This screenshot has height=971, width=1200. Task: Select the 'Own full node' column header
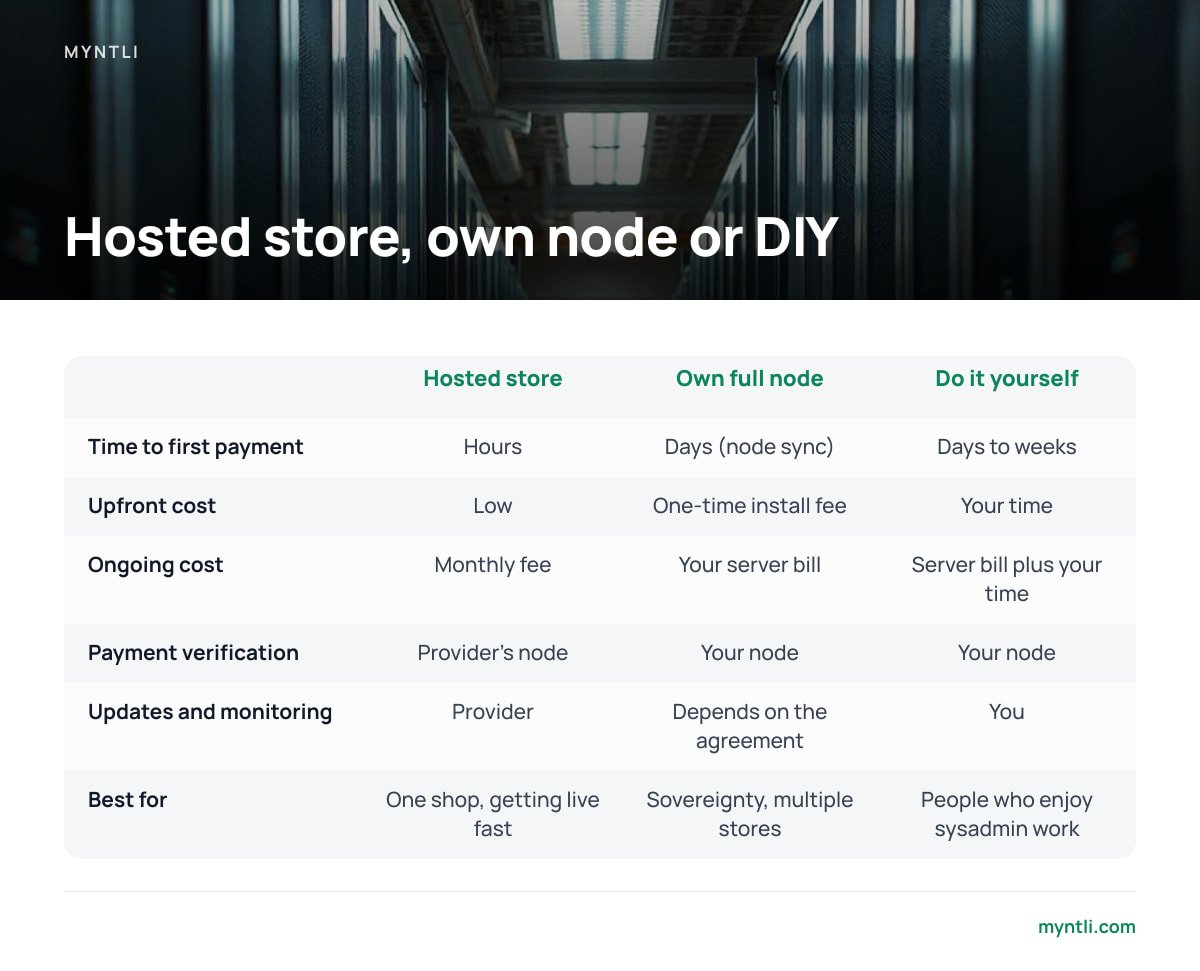click(750, 379)
